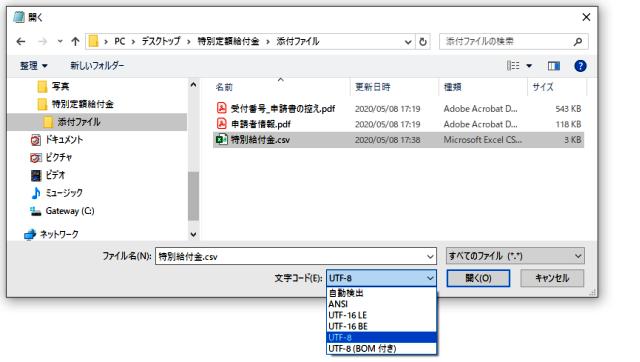Open recent locations dropdown arrow
The width and height of the screenshot is (640, 362).
tap(60, 41)
